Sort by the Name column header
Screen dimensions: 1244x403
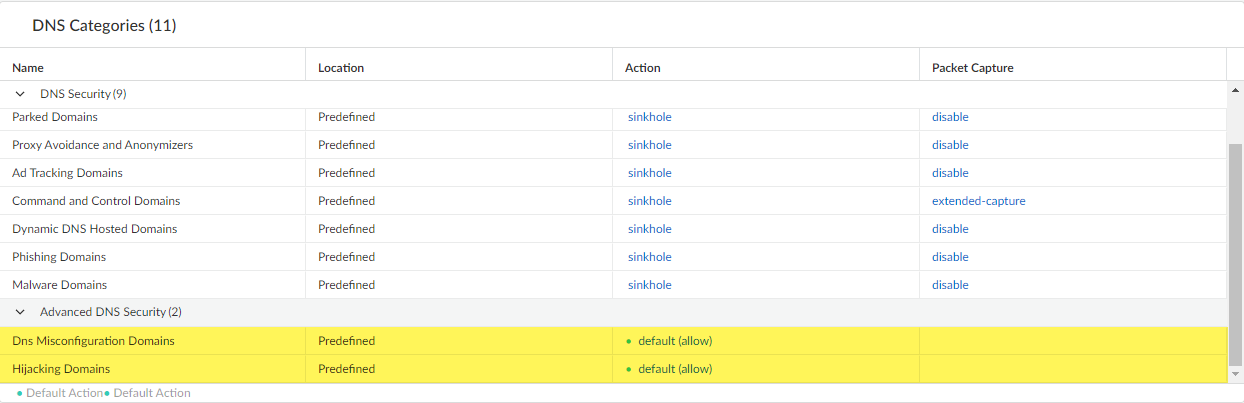(28, 68)
